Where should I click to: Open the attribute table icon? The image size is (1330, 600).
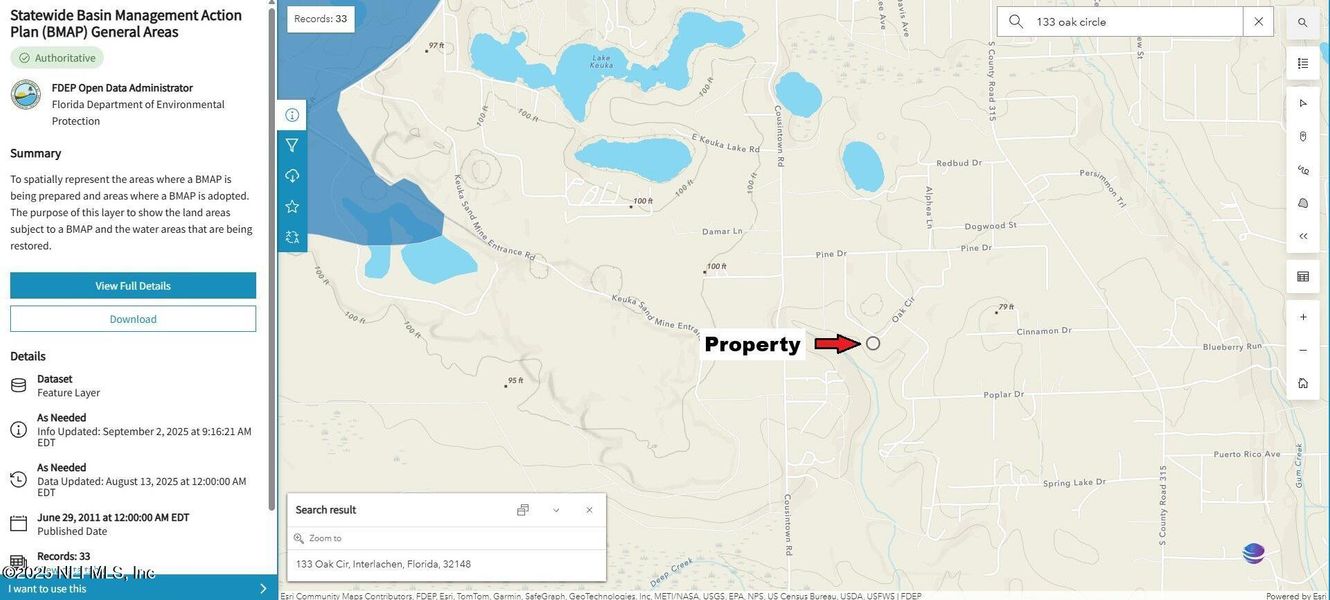(1303, 276)
